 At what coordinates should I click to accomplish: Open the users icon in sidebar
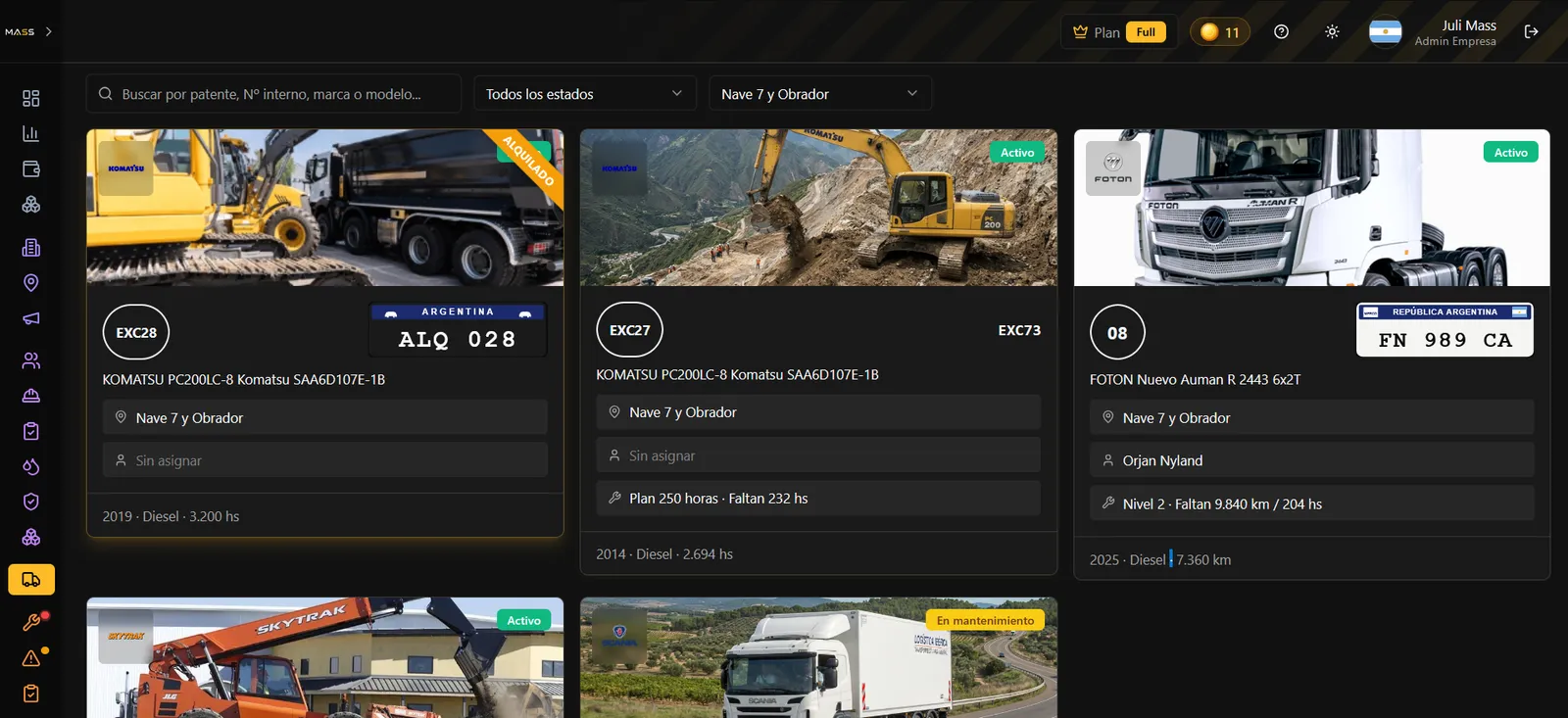tap(31, 360)
